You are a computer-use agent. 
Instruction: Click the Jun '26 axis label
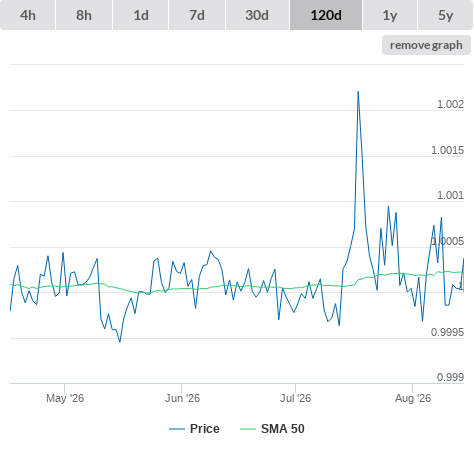point(182,398)
